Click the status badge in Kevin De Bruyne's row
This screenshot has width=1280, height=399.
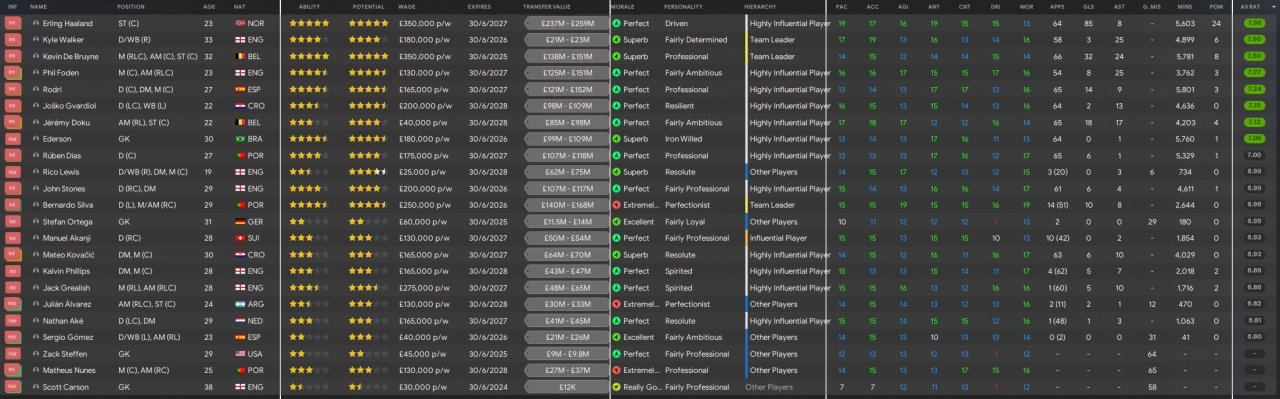pos(13,56)
